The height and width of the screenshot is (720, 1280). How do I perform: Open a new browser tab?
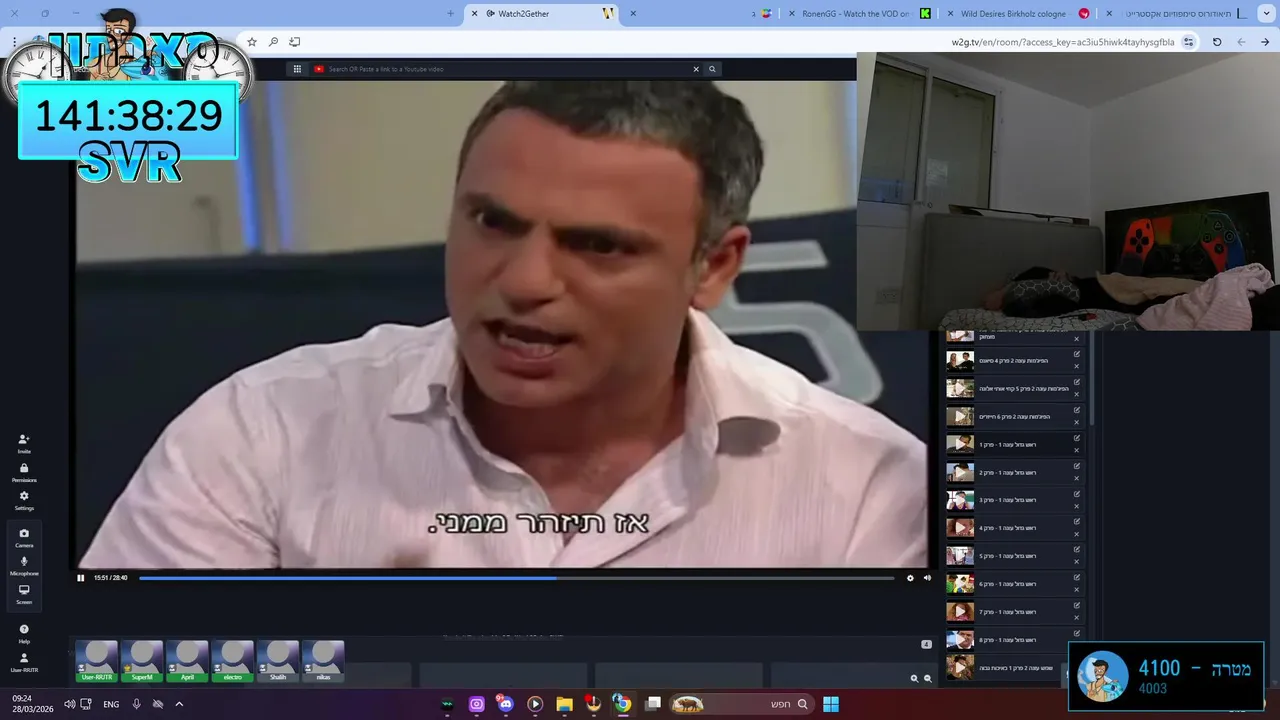(450, 14)
